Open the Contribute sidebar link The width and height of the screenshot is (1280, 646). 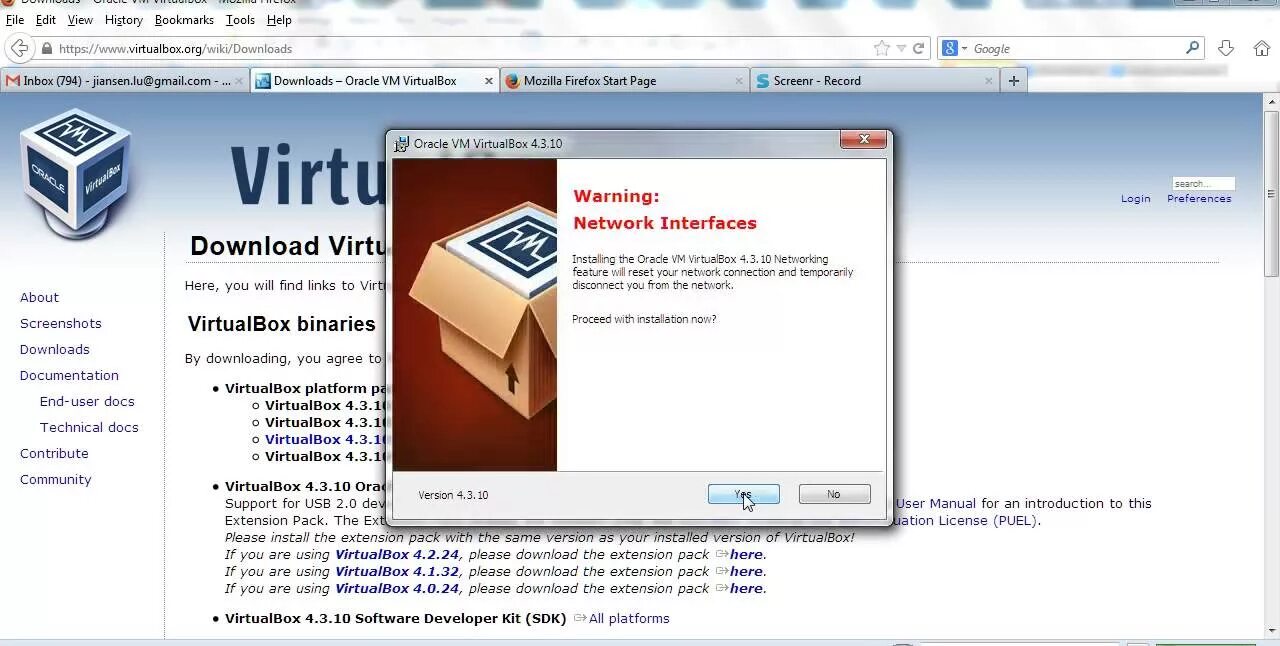click(54, 453)
